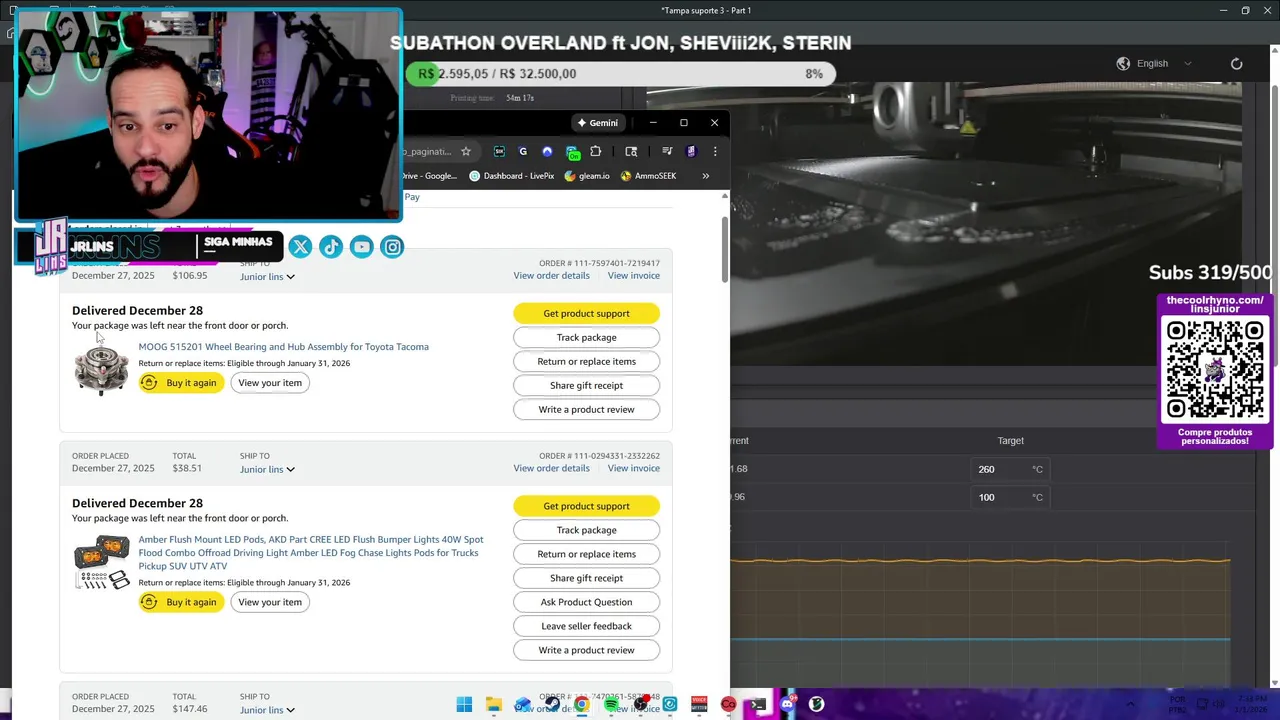Track package for Amber LED pods order
This screenshot has height=720, width=1280.
pyautogui.click(x=586, y=530)
